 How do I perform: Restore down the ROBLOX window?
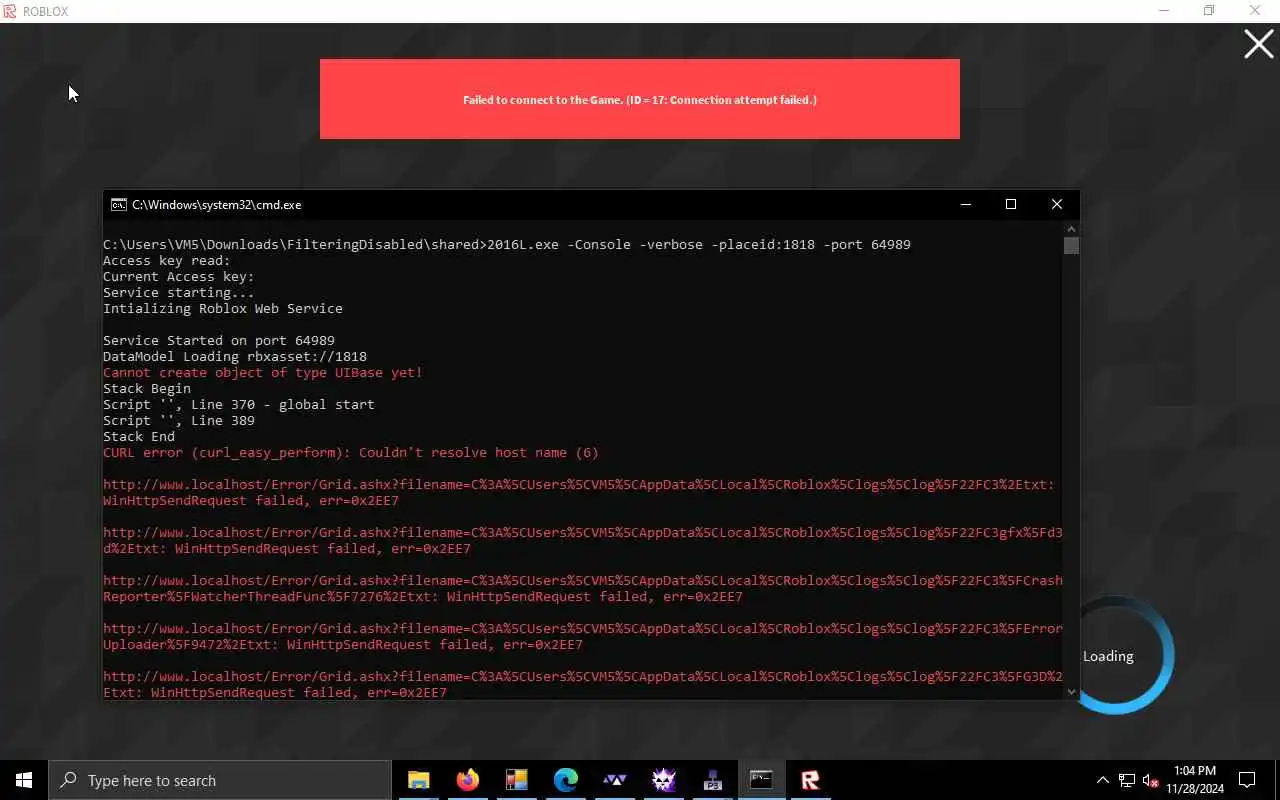click(x=1210, y=11)
